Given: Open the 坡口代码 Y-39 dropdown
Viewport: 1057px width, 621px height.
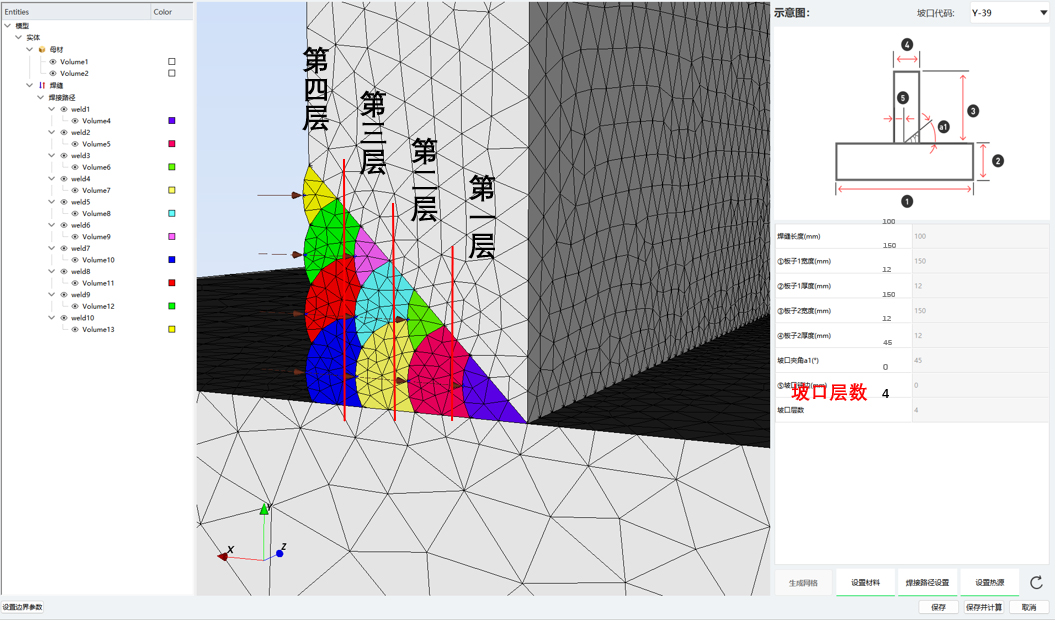Looking at the screenshot, I should [1008, 13].
